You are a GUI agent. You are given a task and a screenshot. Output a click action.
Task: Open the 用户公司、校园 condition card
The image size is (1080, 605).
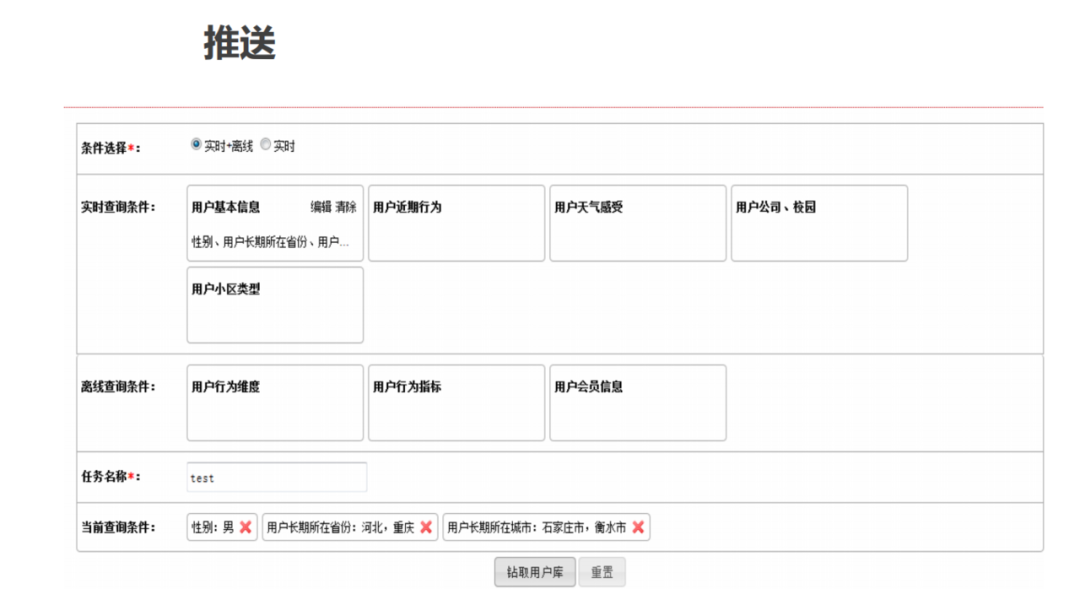pyautogui.click(x=819, y=223)
